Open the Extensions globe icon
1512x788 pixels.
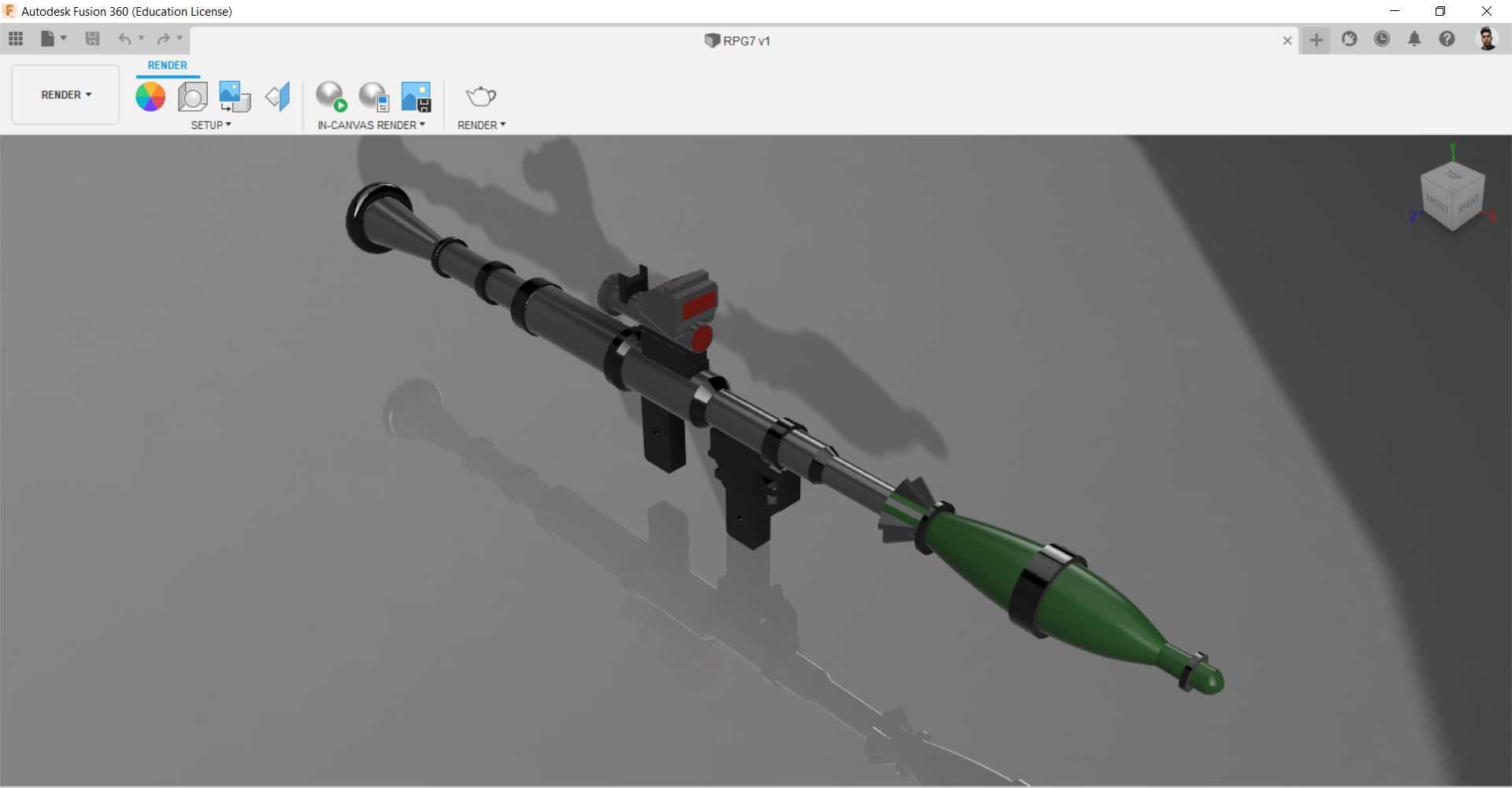tap(1350, 39)
